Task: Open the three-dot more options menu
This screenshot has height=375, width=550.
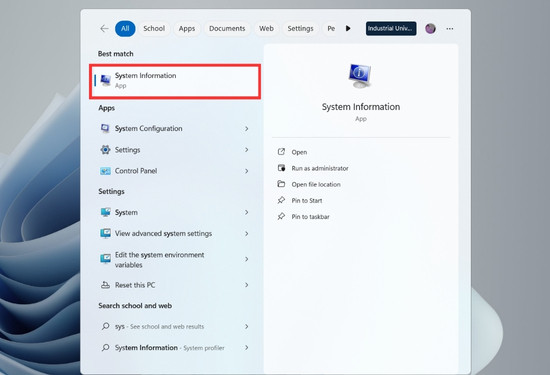Action: tap(450, 28)
